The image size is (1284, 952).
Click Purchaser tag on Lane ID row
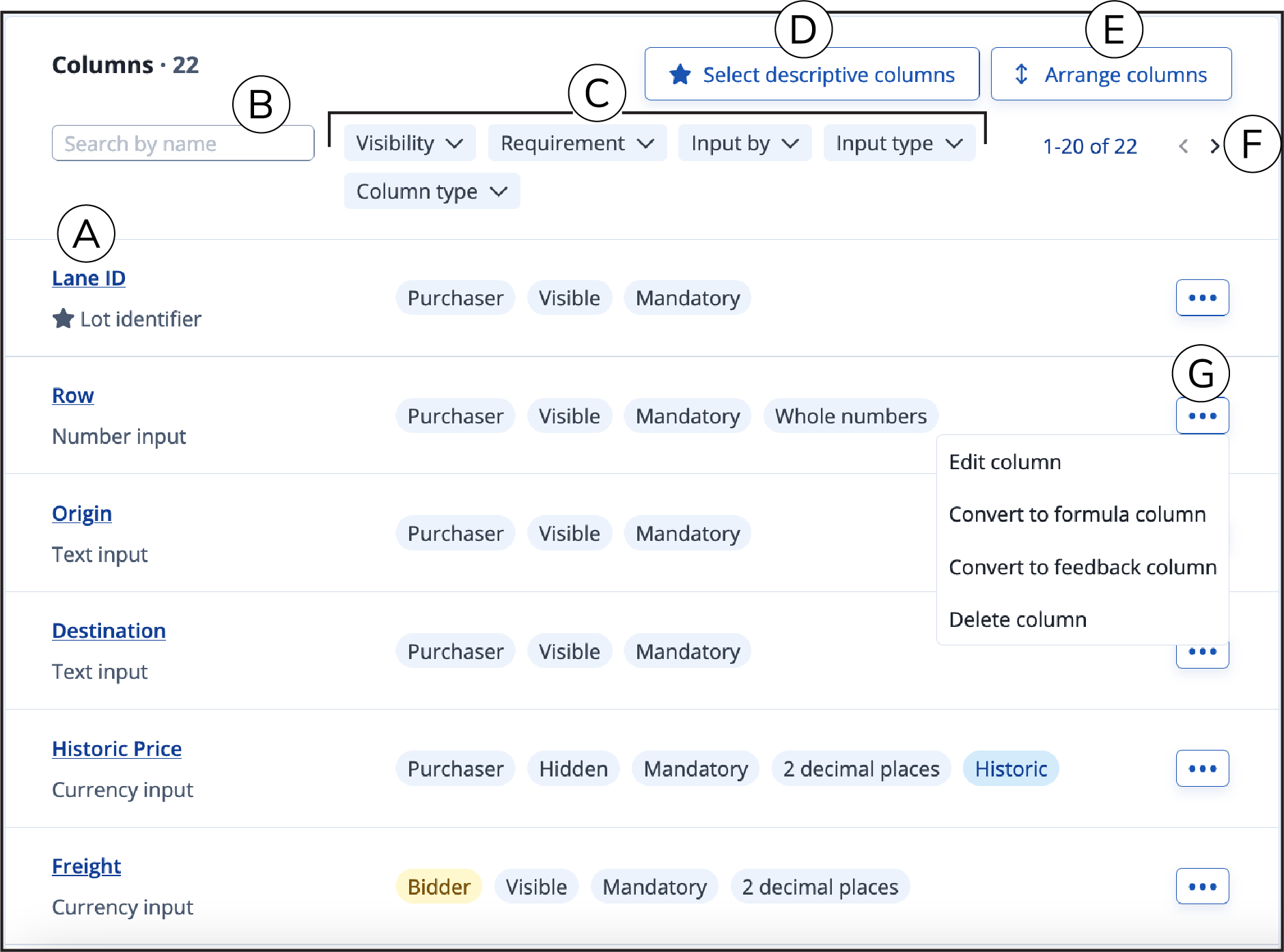(456, 298)
